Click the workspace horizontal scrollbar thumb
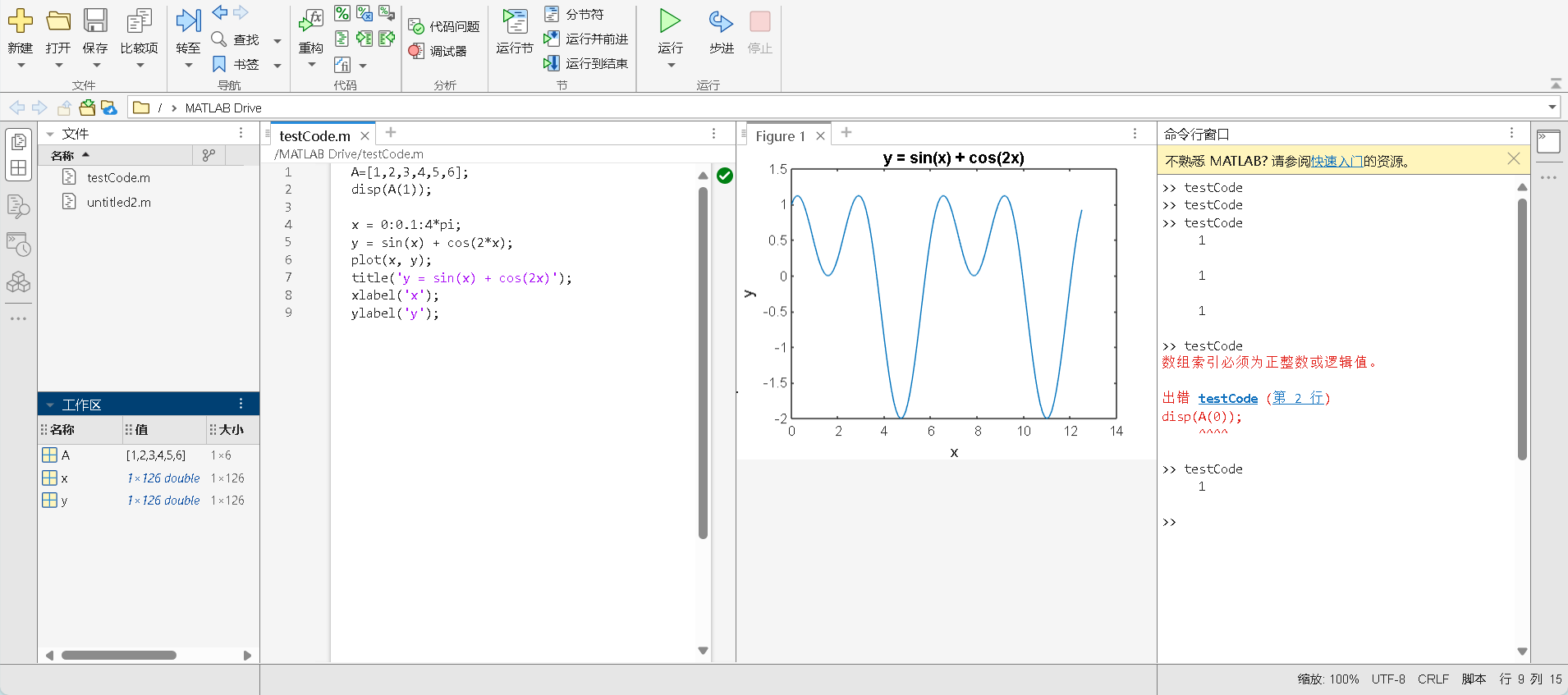 tap(119, 655)
